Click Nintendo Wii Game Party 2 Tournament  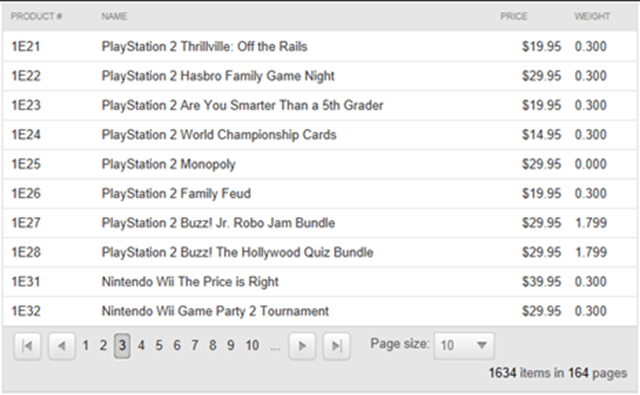coord(215,311)
